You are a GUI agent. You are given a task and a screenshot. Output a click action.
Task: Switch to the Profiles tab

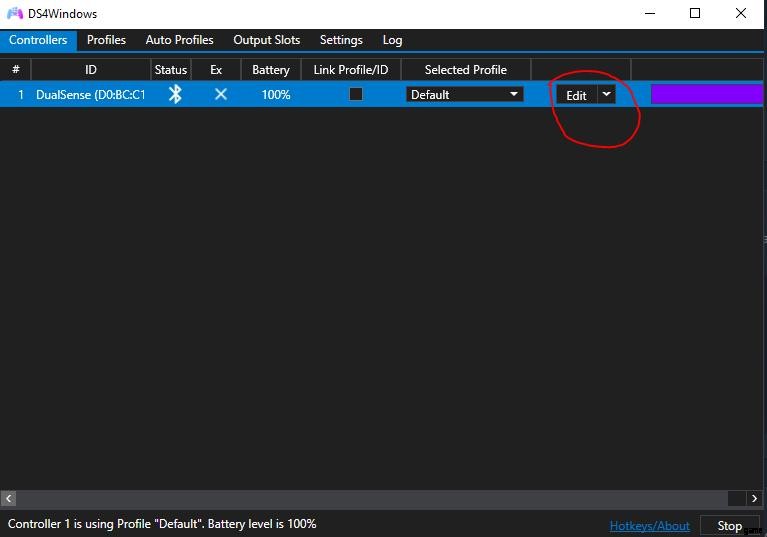[106, 40]
